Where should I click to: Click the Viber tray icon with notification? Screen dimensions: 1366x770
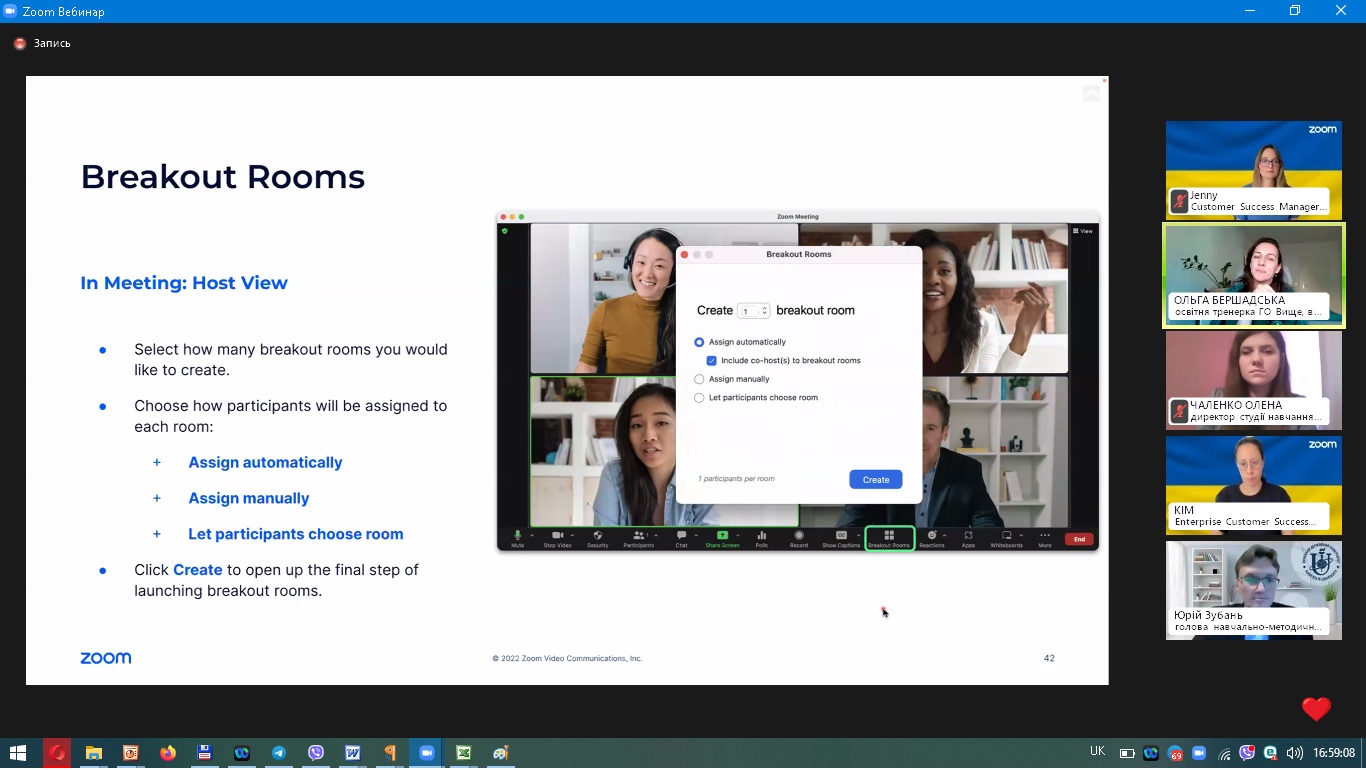(x=1247, y=753)
